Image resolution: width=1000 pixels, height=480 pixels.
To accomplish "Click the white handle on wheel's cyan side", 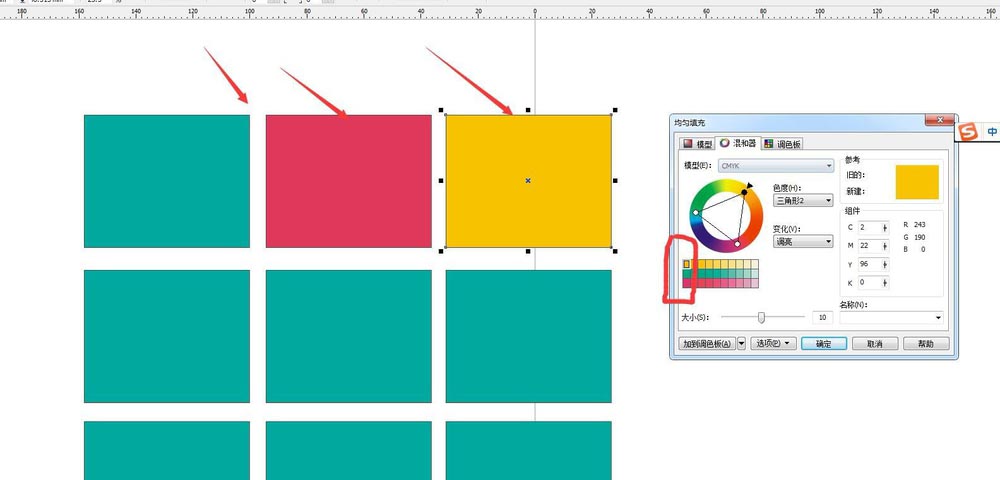I will coord(696,212).
